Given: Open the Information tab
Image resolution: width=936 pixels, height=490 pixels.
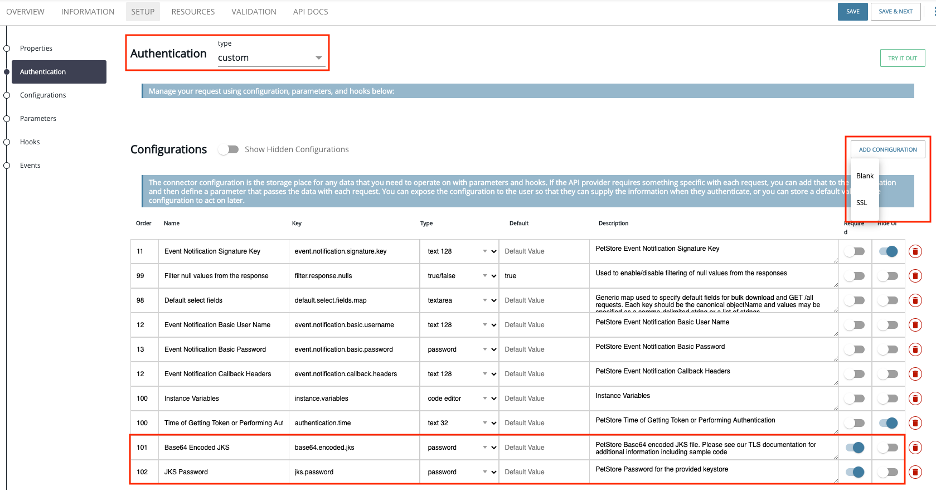Looking at the screenshot, I should coord(88,12).
